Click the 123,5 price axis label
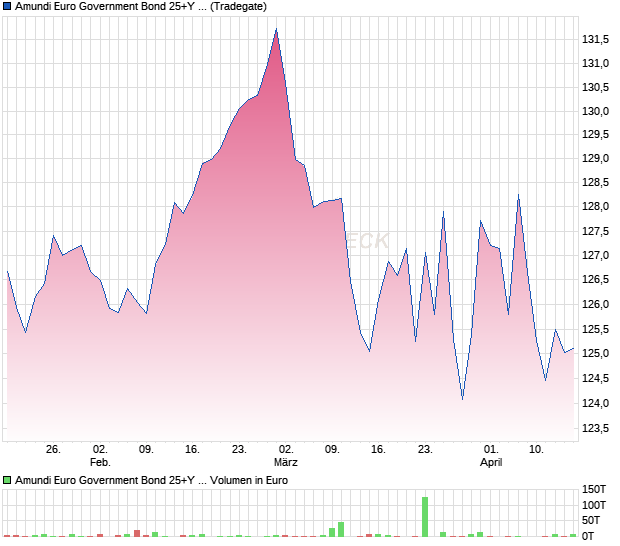620x546 pixels. pyautogui.click(x=595, y=428)
